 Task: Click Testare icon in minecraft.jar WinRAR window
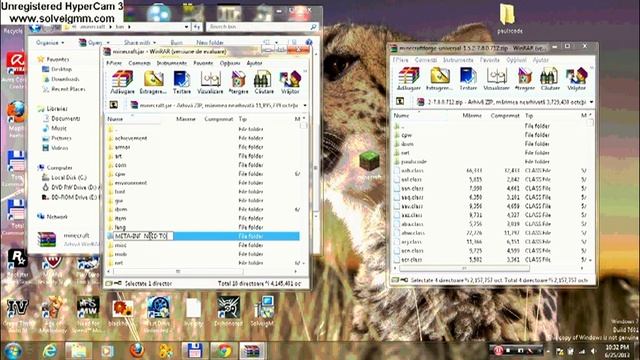182,82
